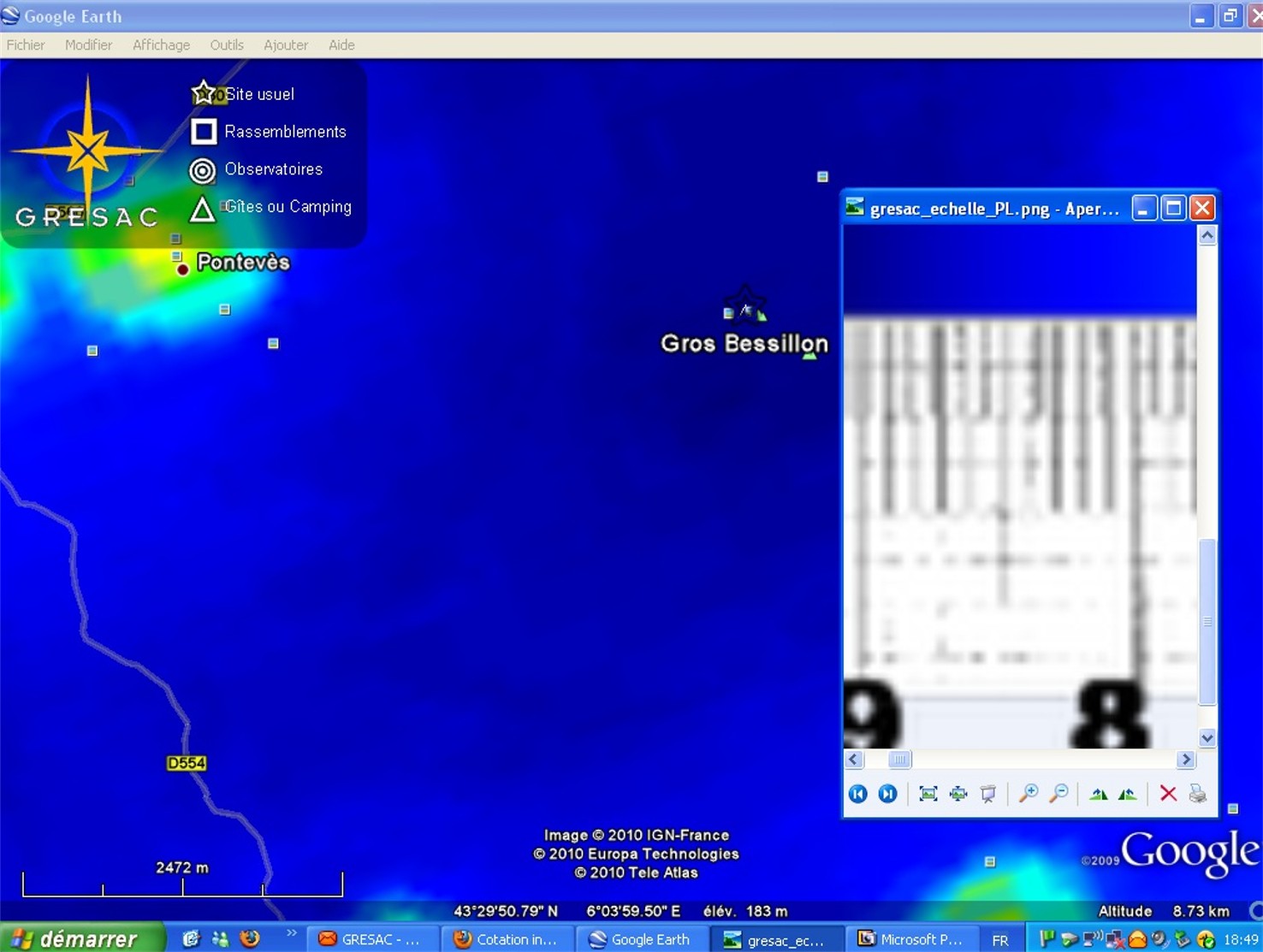Rotate the image counterclockwise
This screenshot has height=952, width=1263.
click(1128, 794)
